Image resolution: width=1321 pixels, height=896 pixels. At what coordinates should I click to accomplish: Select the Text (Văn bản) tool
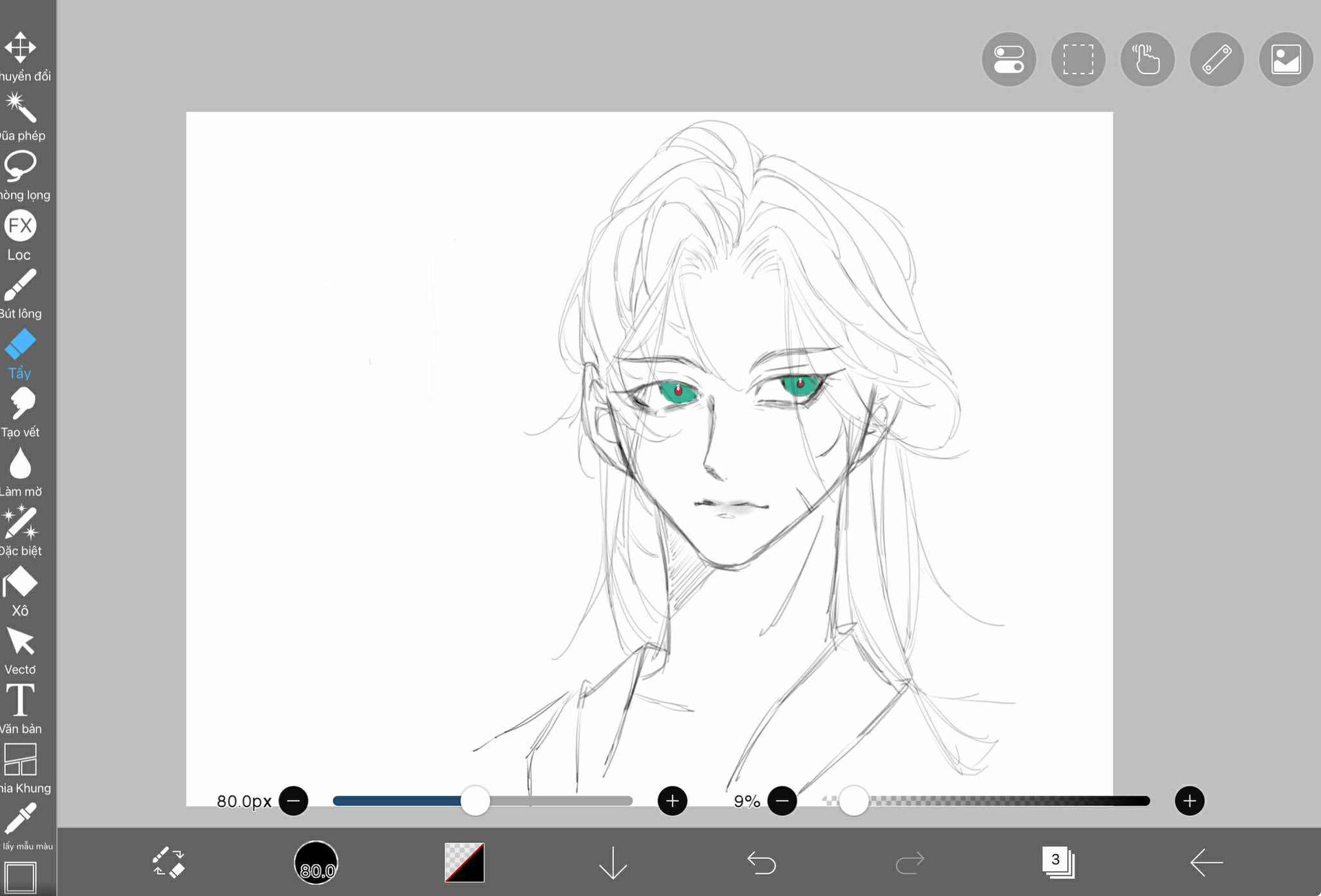[x=21, y=701]
